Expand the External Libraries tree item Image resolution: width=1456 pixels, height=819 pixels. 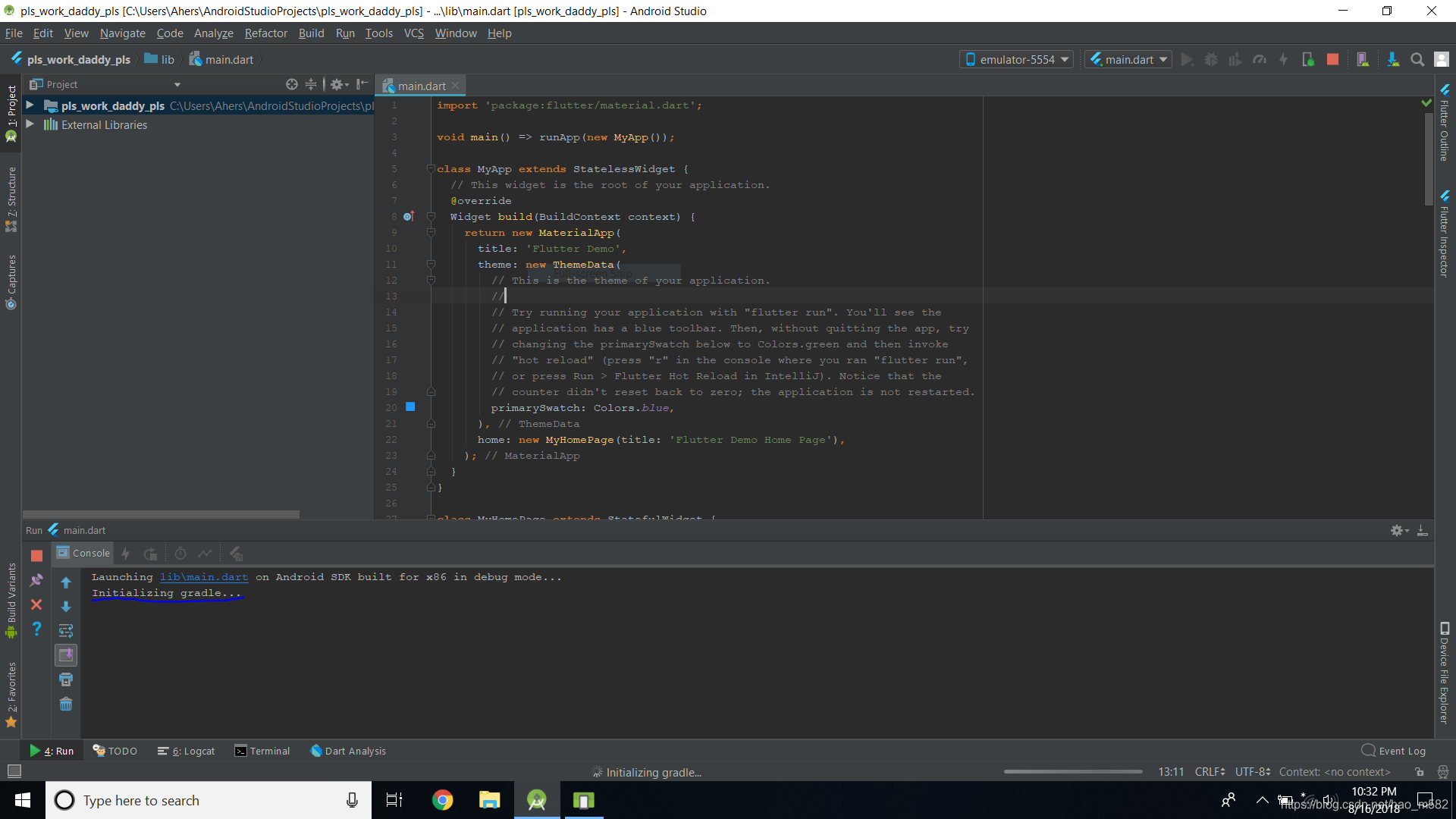point(30,124)
